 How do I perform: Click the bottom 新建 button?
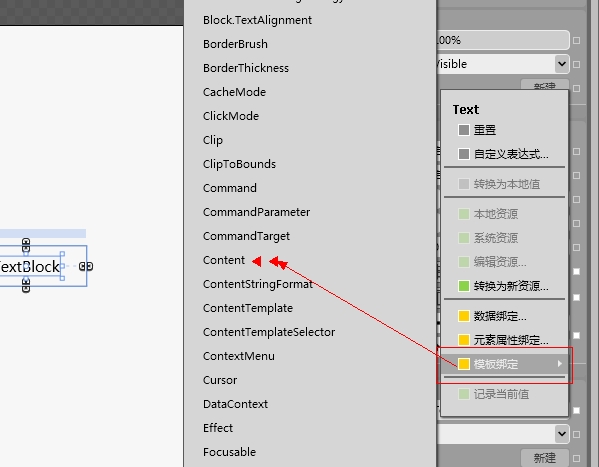[x=544, y=457]
